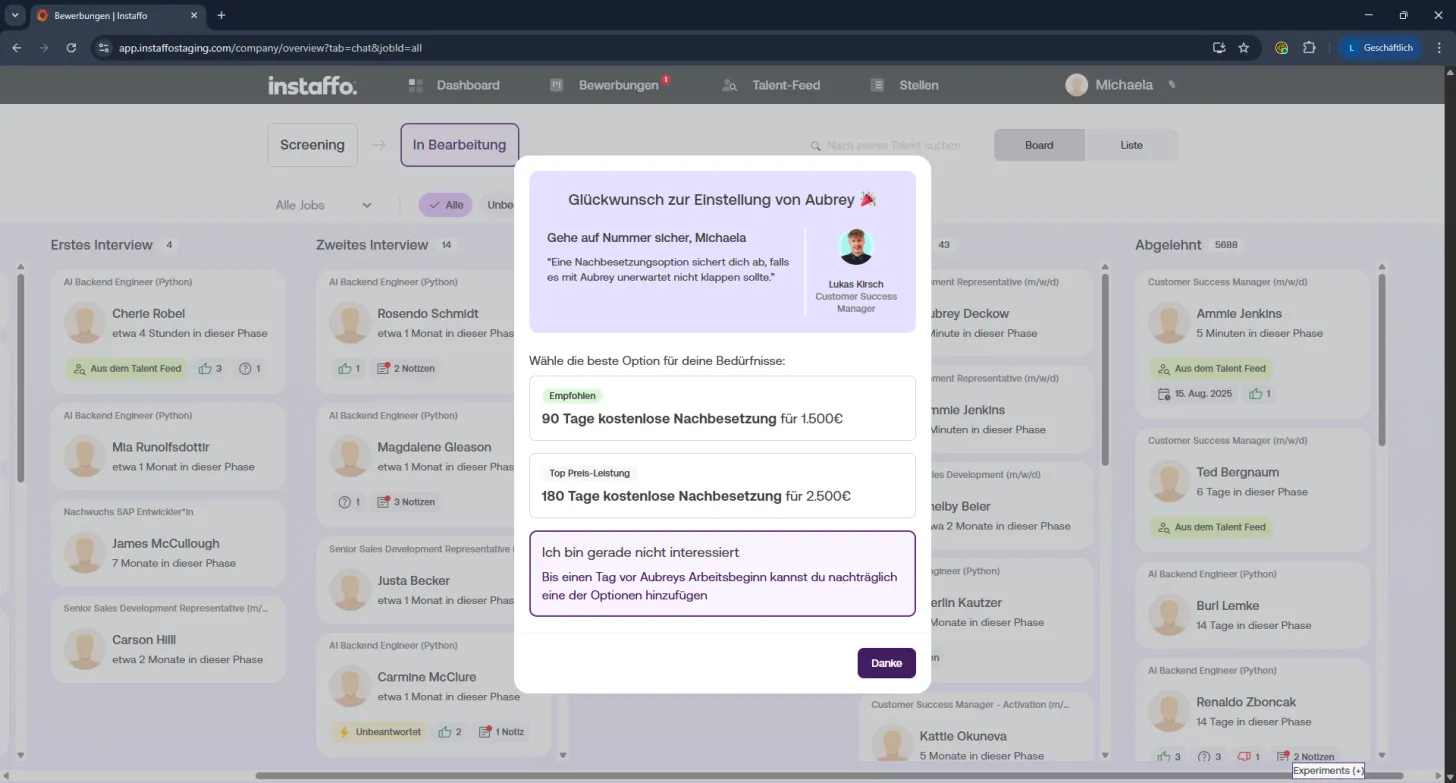Open the Bewerbungen navigation tab

click(608, 85)
